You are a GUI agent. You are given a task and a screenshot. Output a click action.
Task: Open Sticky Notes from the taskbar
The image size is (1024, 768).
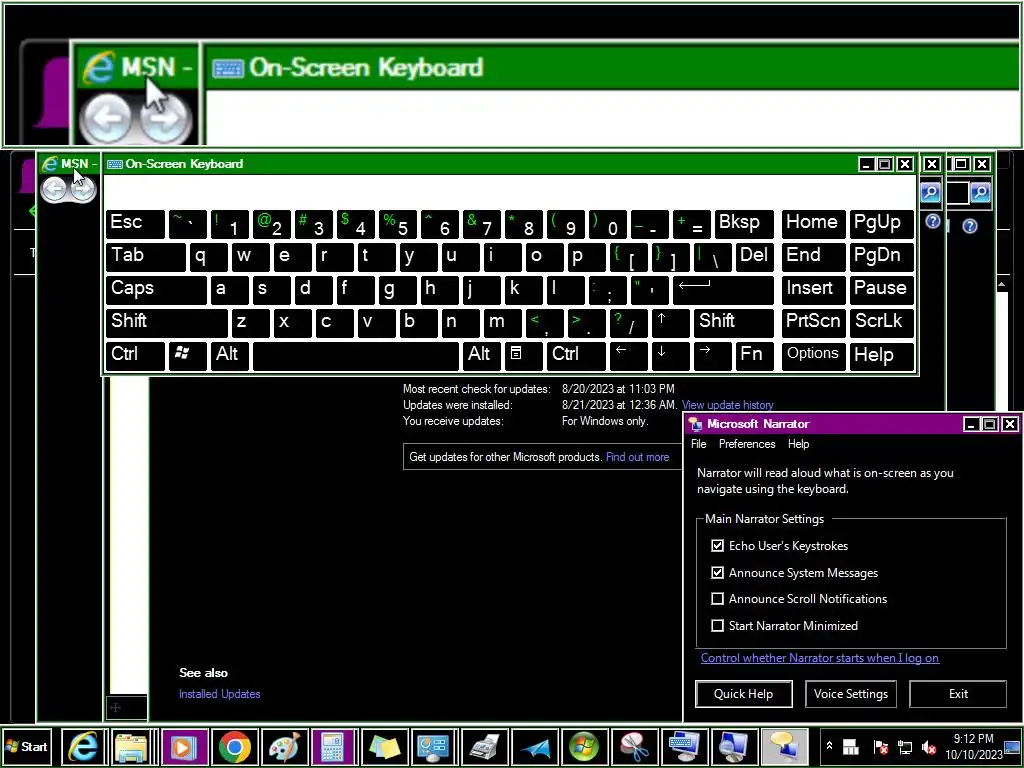click(384, 746)
